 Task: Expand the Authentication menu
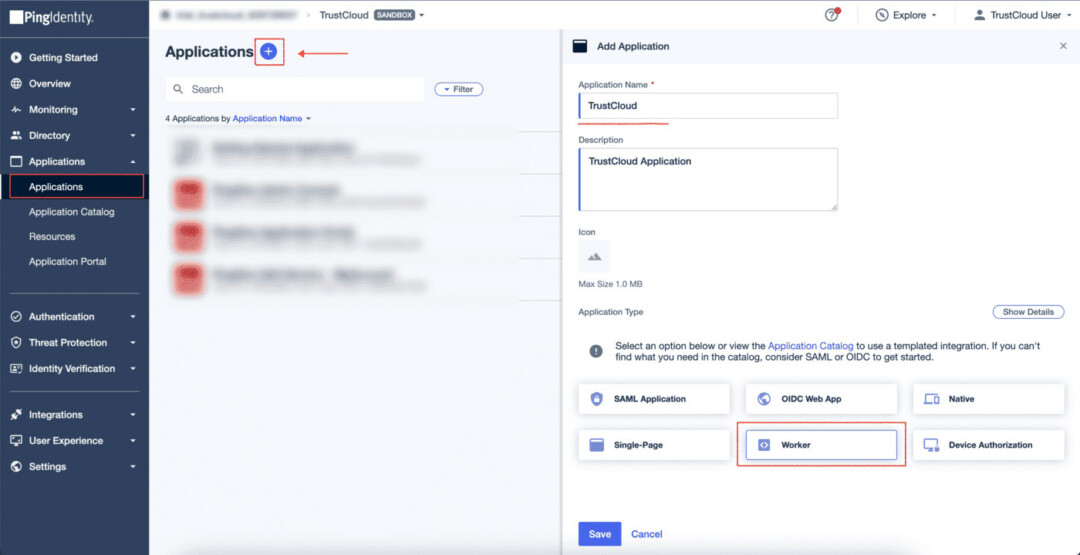133,317
